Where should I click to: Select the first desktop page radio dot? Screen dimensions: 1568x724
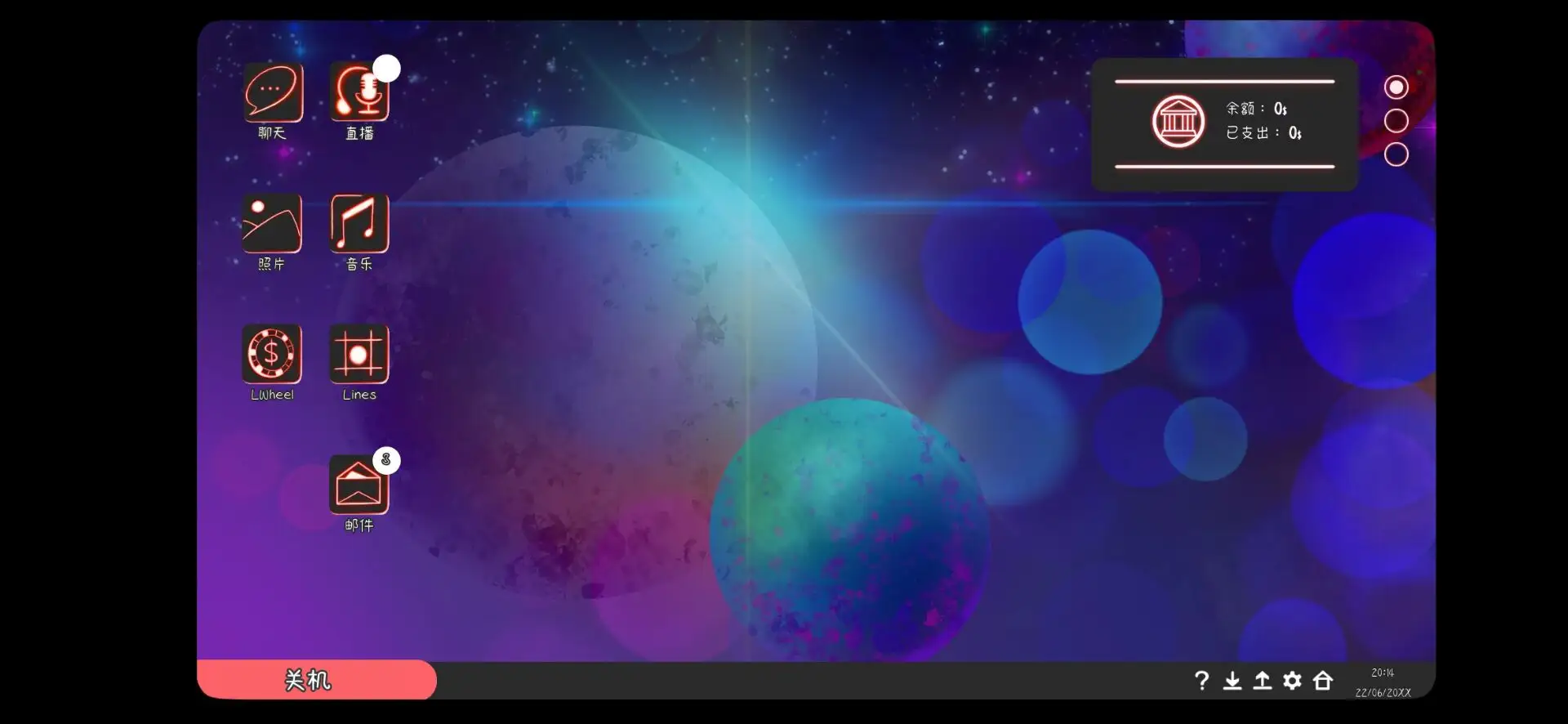[1396, 87]
